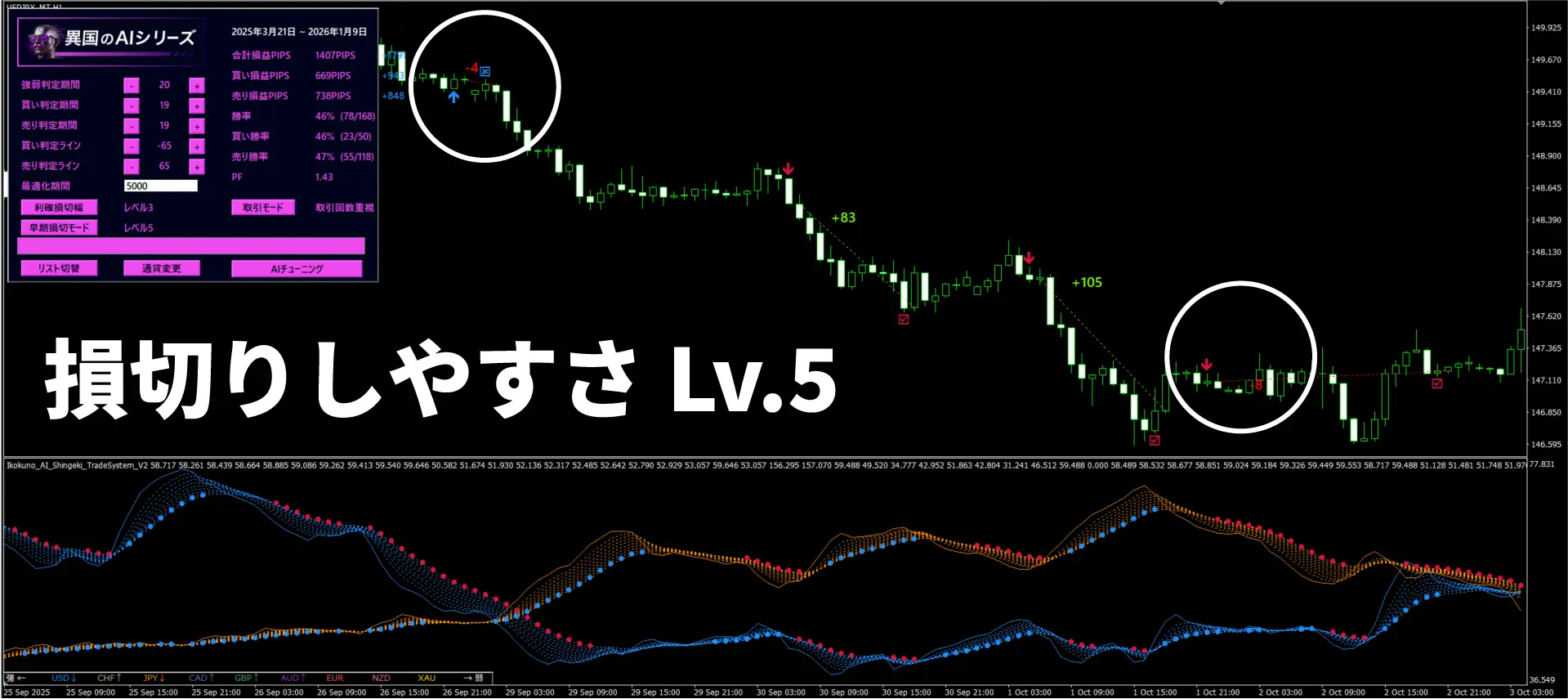Click the red sell arrow inside right white circle
The image size is (1568, 699).
tap(1206, 365)
